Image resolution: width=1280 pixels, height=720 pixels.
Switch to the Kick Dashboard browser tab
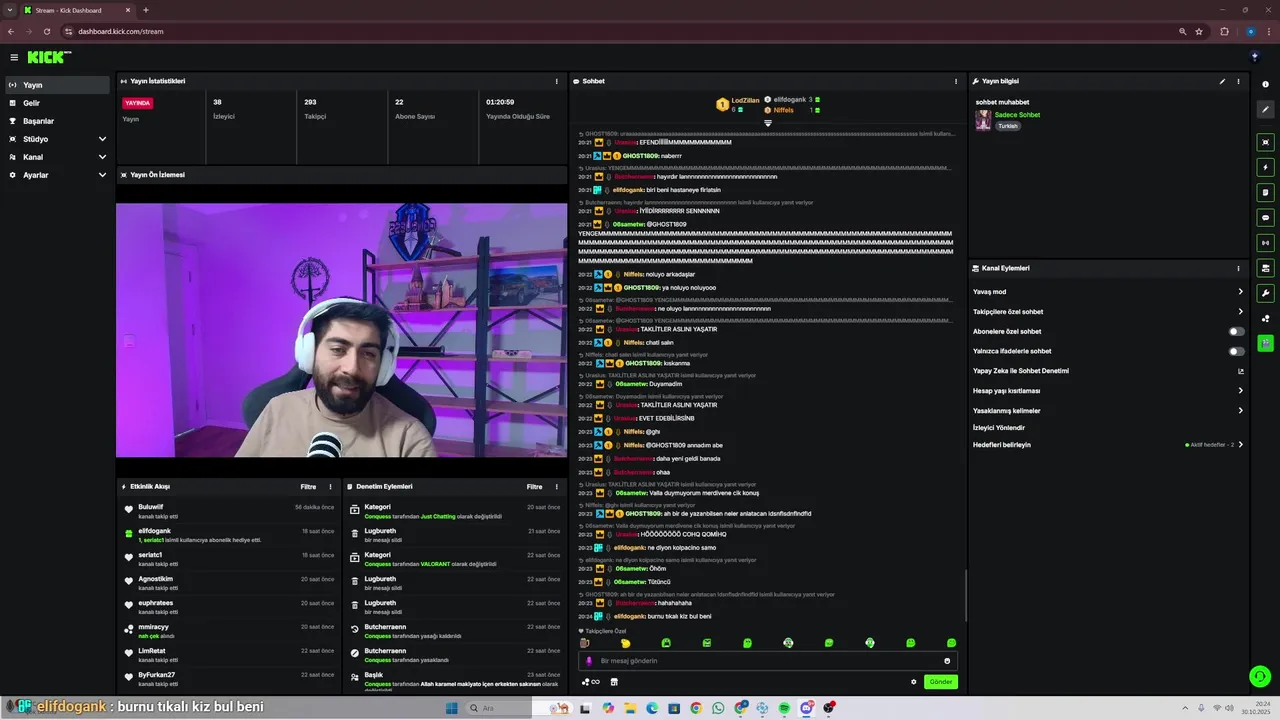click(76, 10)
